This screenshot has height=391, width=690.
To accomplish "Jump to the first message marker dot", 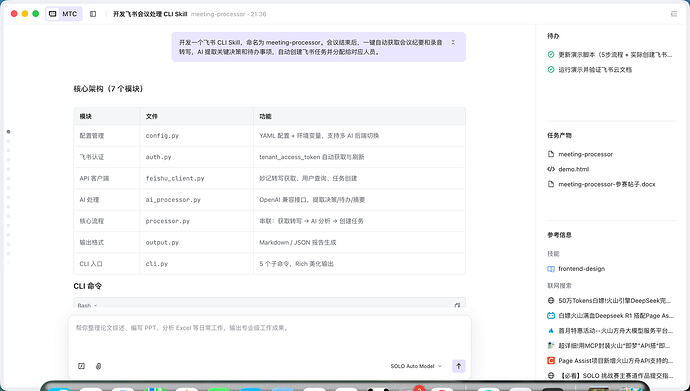I will [x=8, y=132].
